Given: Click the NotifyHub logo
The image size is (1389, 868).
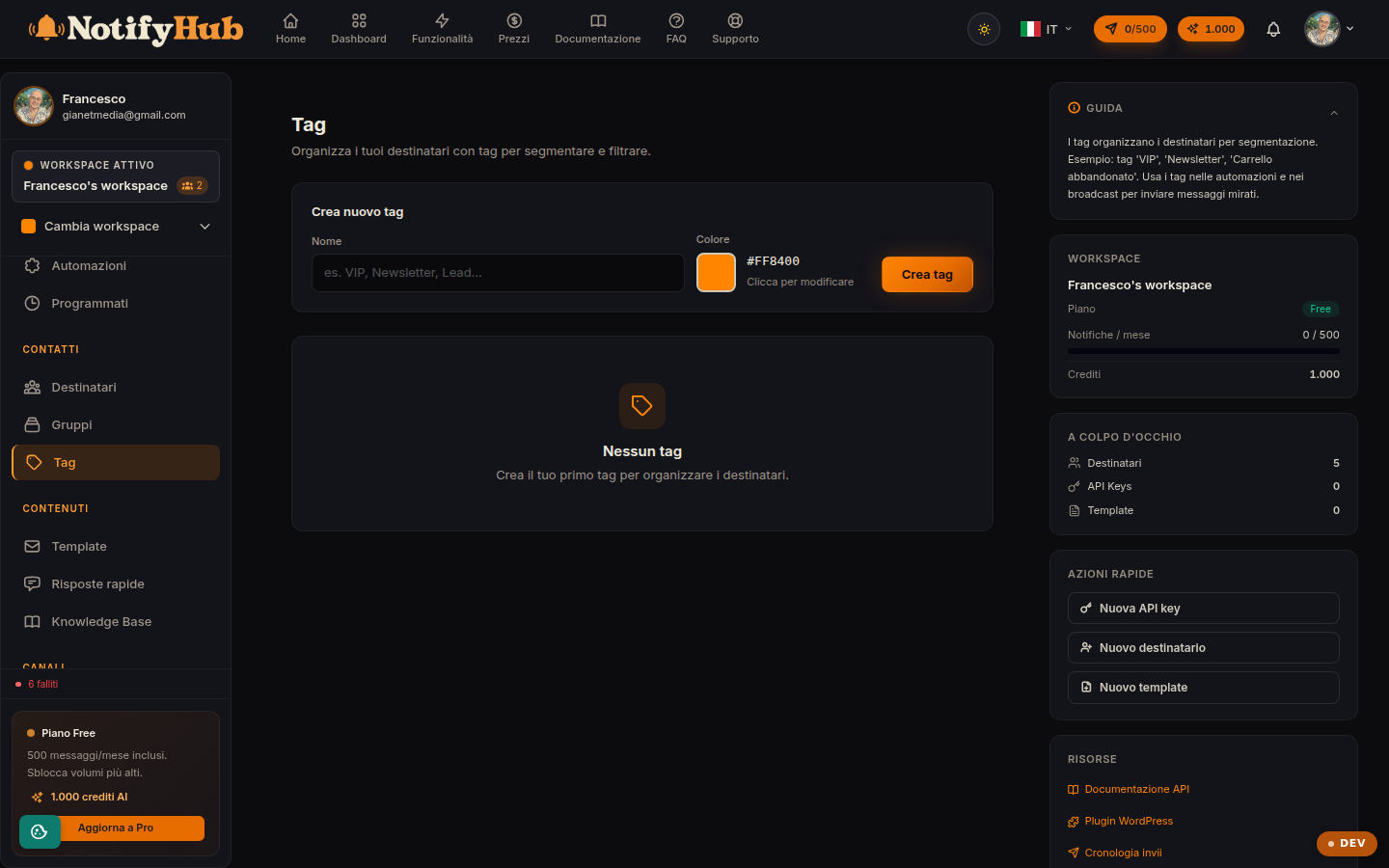Looking at the screenshot, I should (136, 29).
